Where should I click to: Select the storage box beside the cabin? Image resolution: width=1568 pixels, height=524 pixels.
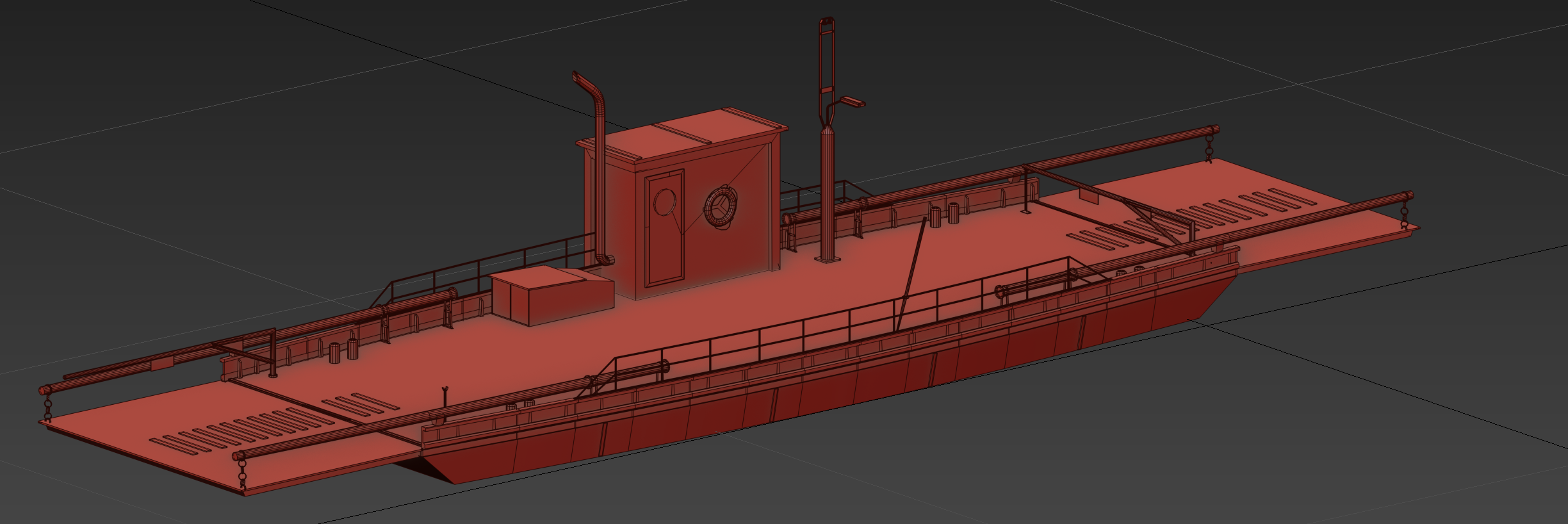(551, 295)
